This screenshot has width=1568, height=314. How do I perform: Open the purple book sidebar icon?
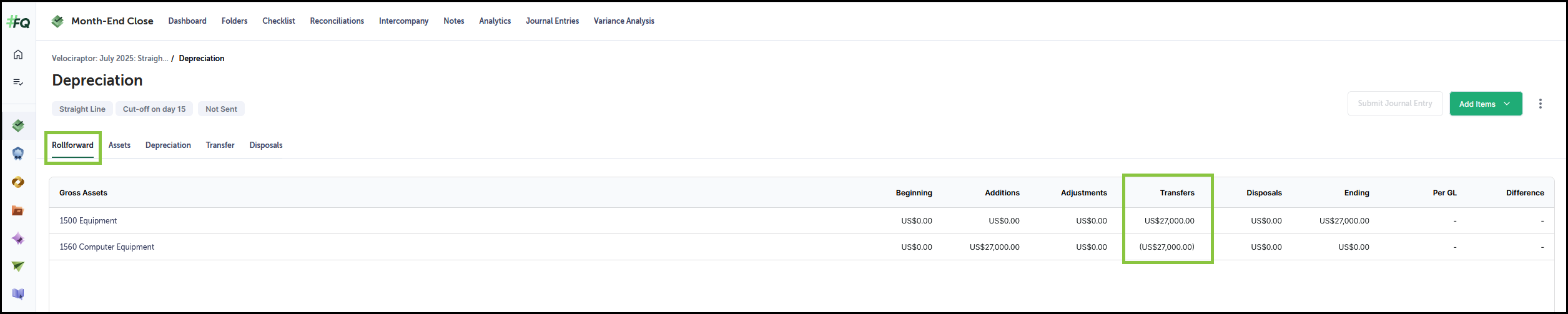[x=18, y=294]
